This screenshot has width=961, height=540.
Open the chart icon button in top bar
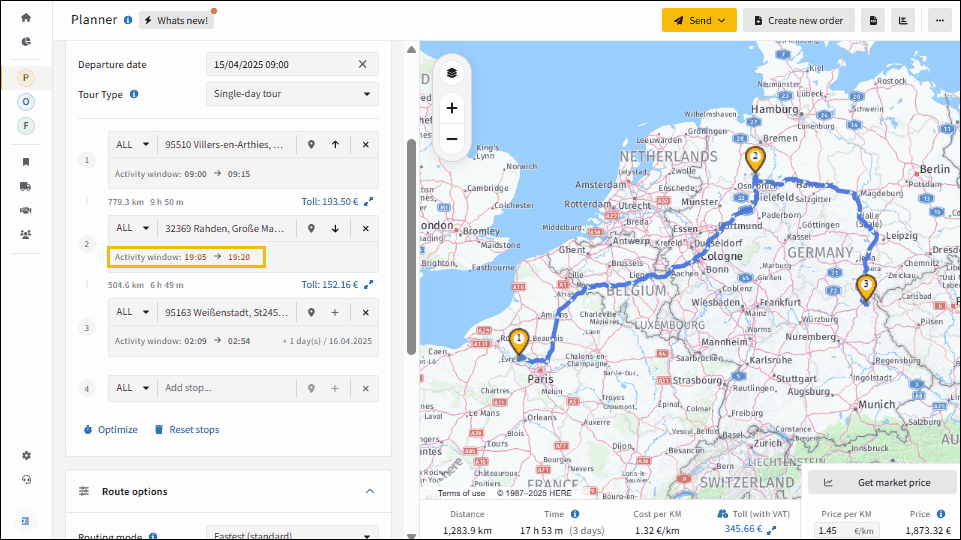point(903,20)
